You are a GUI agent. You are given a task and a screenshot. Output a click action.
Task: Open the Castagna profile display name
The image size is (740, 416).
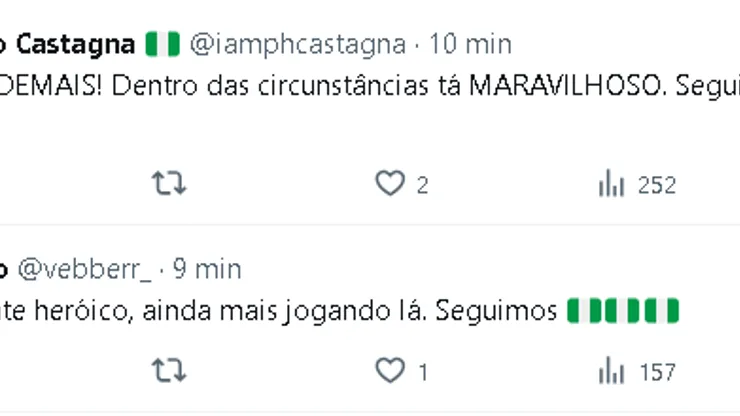point(75,44)
